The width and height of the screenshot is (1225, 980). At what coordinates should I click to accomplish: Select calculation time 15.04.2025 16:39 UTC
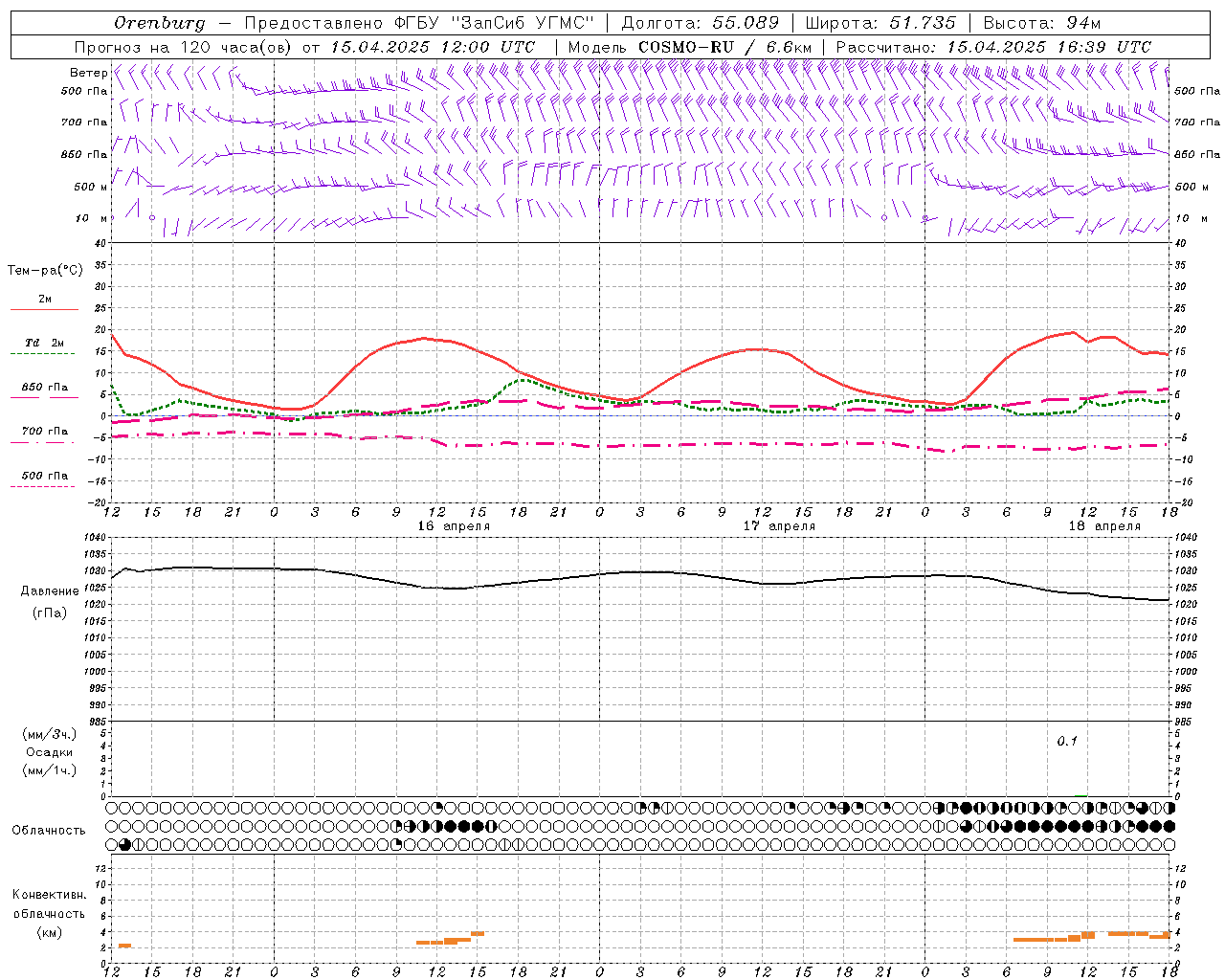pos(1049,47)
